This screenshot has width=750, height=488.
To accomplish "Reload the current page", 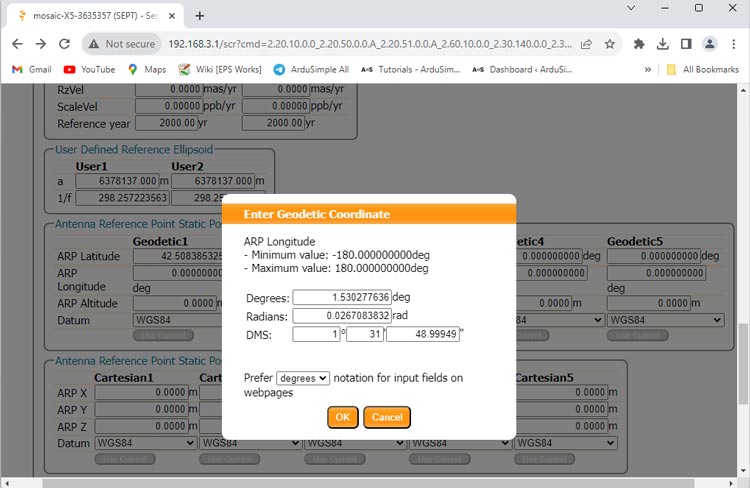I will coord(65,44).
